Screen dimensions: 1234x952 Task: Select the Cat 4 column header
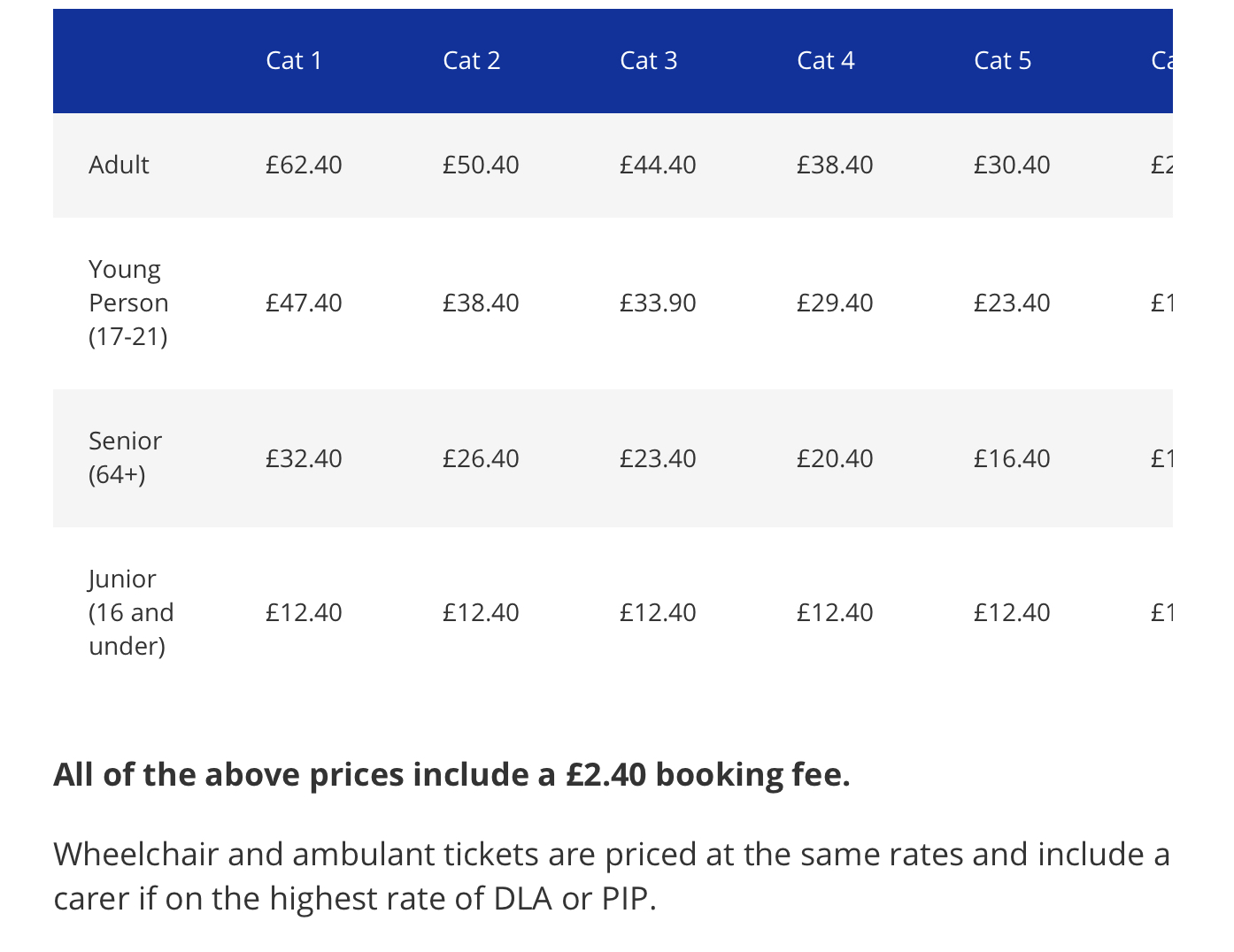coord(826,60)
